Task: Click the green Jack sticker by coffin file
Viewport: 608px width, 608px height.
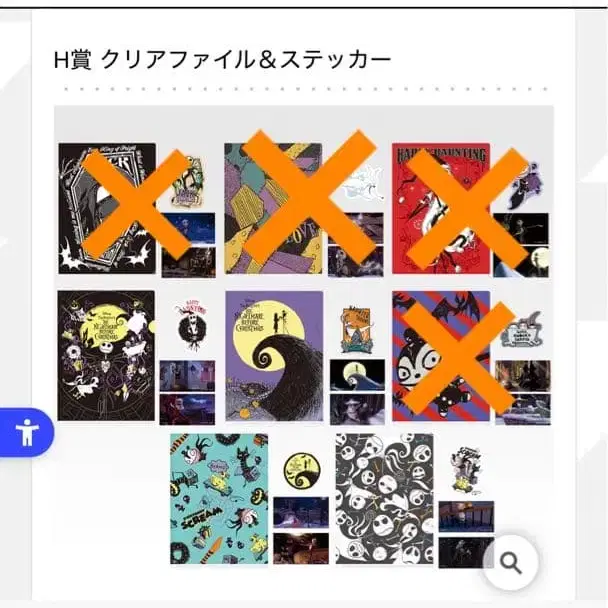Action: [x=189, y=181]
